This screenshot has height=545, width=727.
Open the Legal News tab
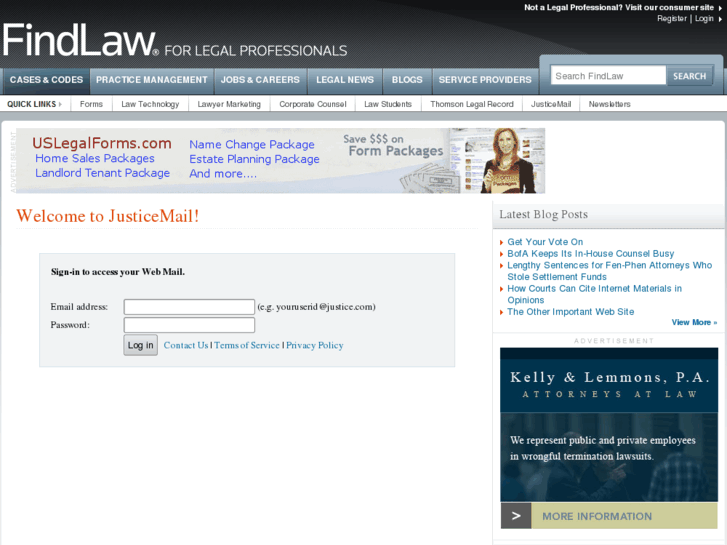(345, 80)
